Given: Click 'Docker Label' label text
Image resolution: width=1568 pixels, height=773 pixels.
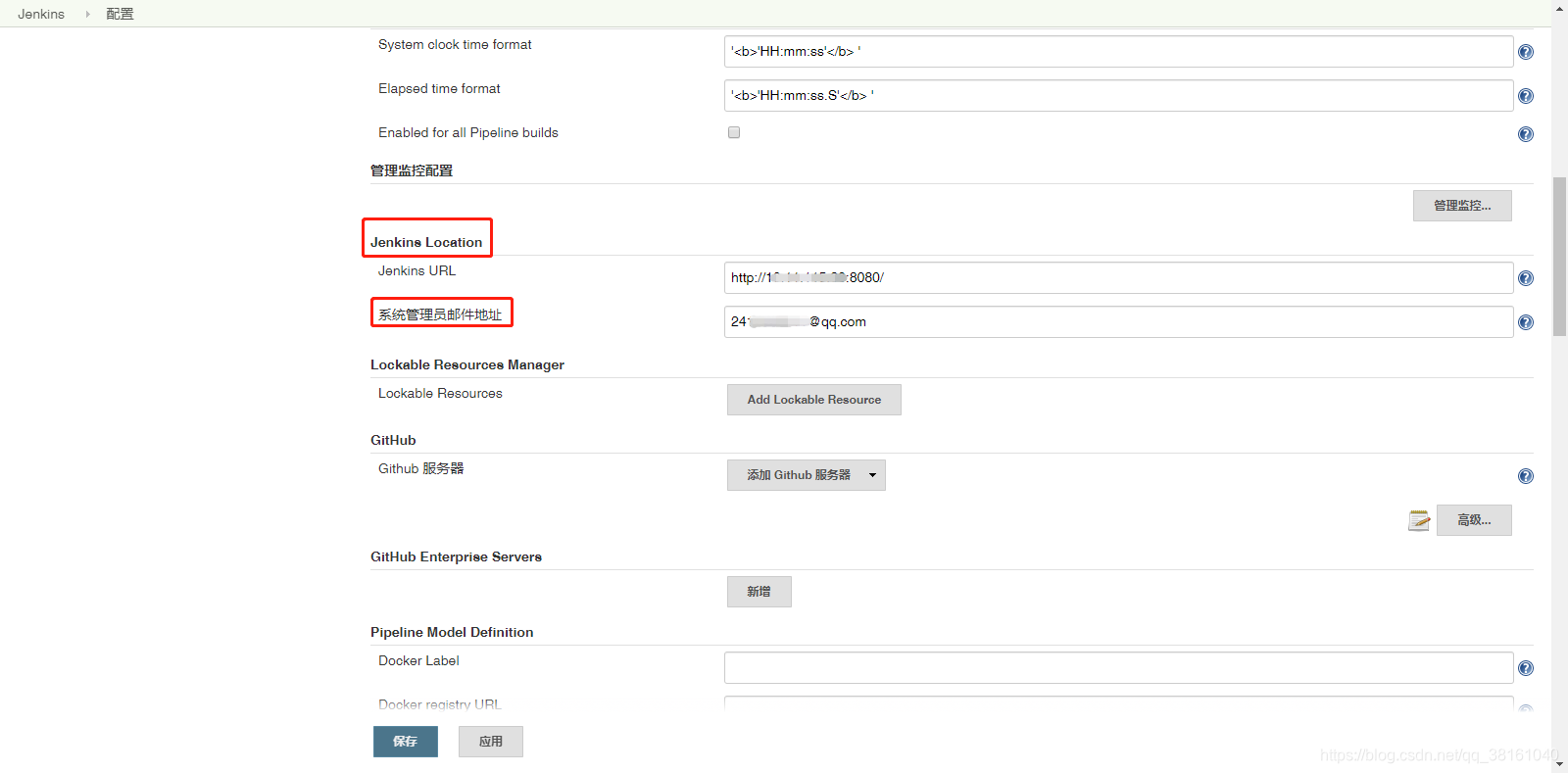Looking at the screenshot, I should (418, 660).
